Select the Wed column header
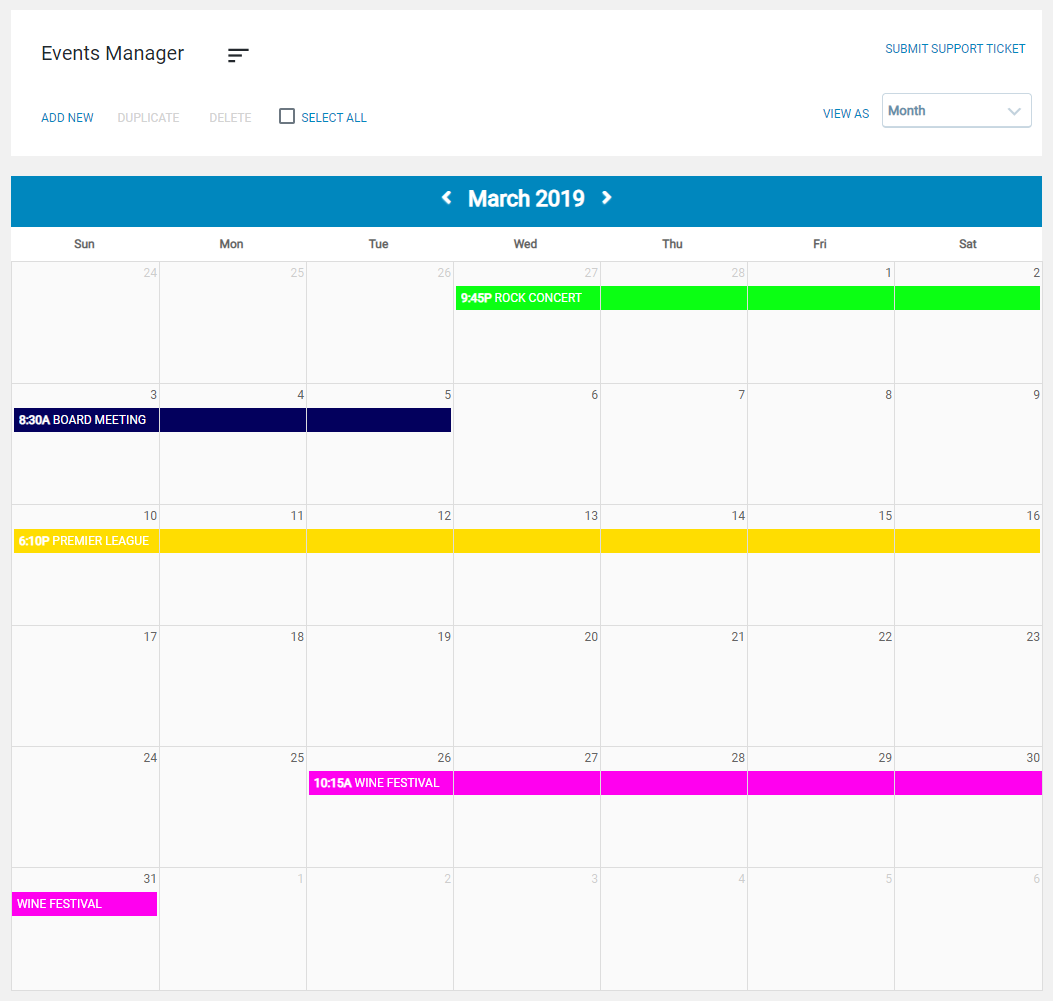The height and width of the screenshot is (1001, 1053). [x=525, y=244]
